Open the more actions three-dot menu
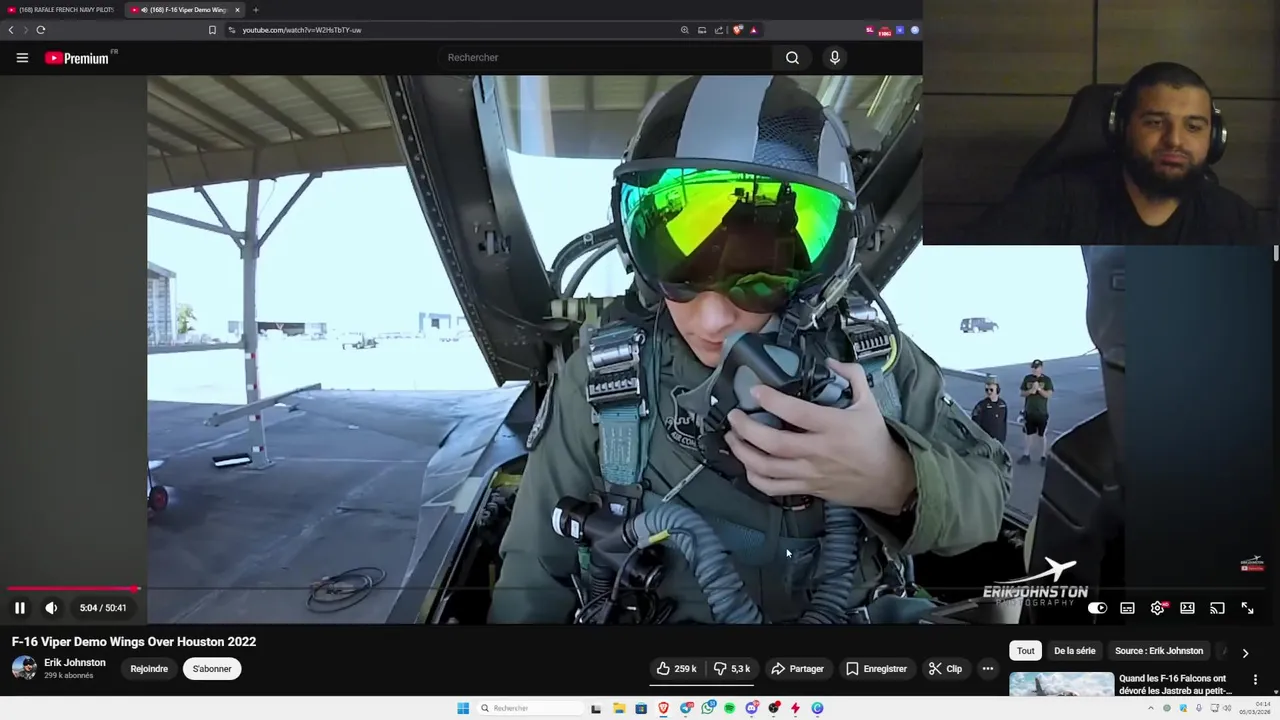1280x720 pixels. coord(988,669)
